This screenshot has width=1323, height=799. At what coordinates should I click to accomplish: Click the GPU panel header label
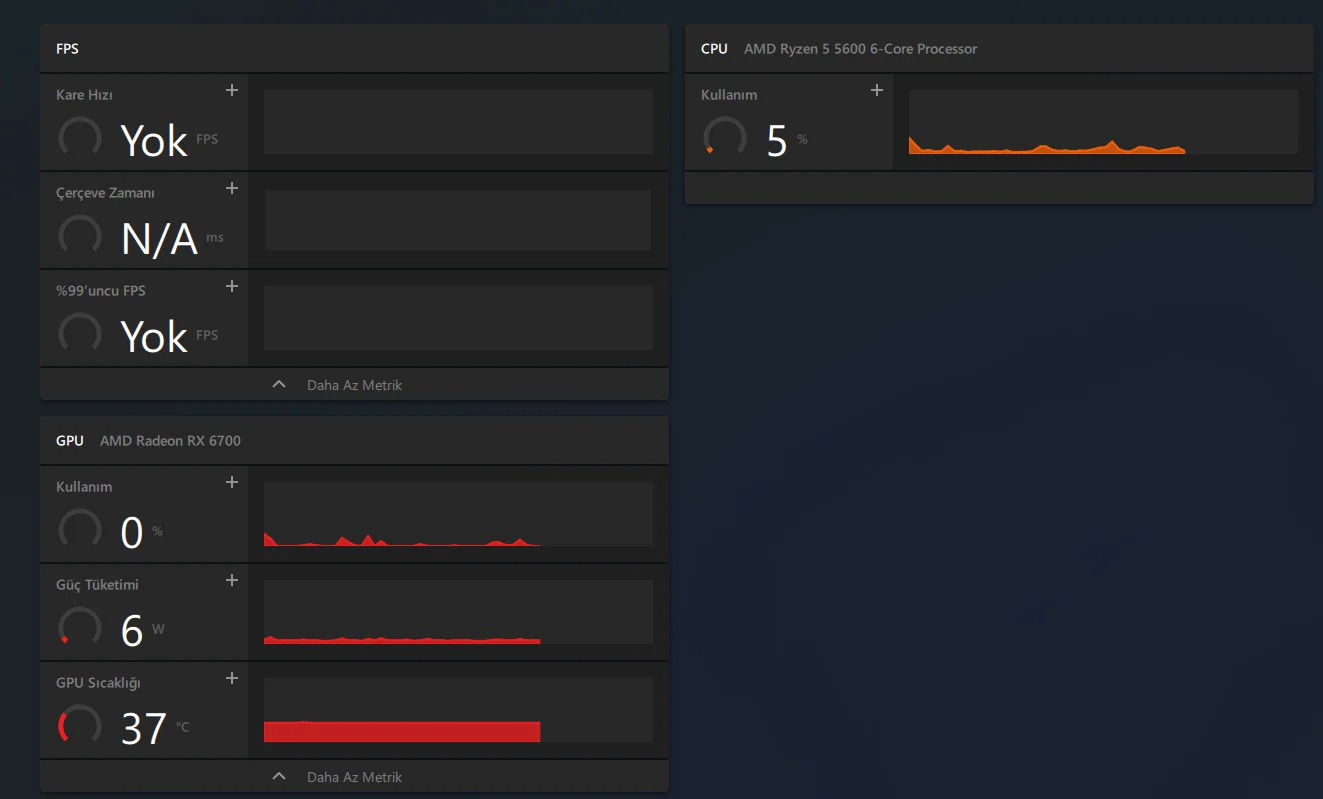[x=70, y=441]
